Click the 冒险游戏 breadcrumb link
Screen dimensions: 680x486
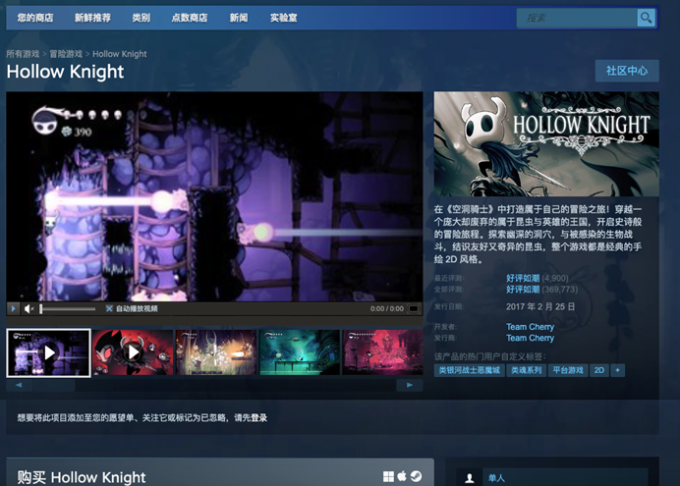[65, 54]
